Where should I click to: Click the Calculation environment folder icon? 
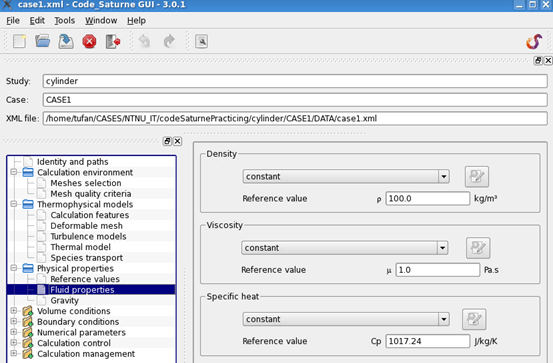[28, 173]
